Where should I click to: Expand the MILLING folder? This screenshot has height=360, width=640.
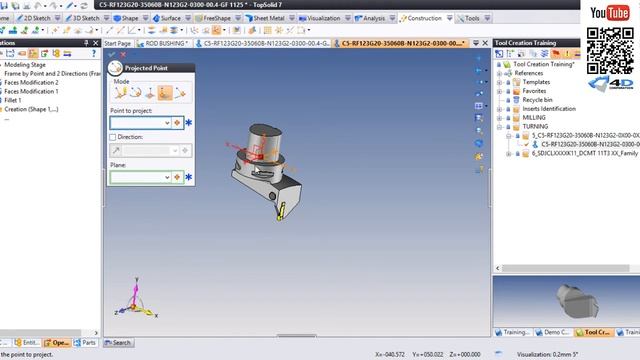pos(499,118)
